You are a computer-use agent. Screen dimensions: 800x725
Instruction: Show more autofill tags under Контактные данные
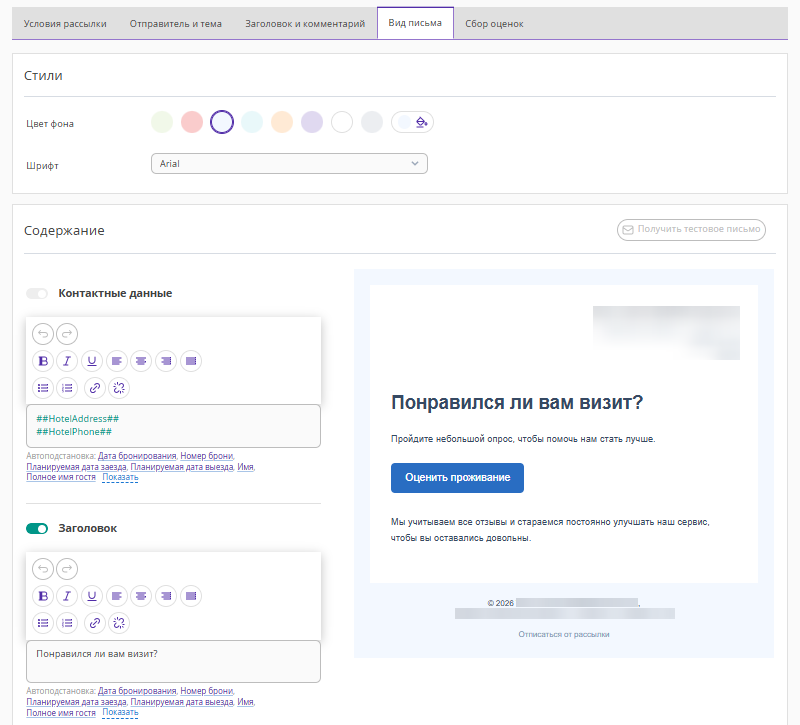[120, 478]
